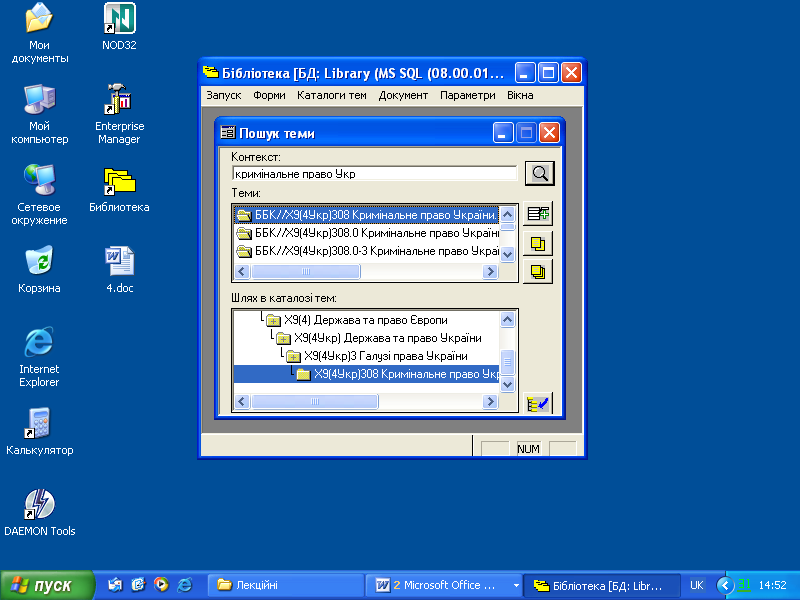The height and width of the screenshot is (600, 800).
Task: Open Каталоги тем menu
Action: click(x=332, y=95)
